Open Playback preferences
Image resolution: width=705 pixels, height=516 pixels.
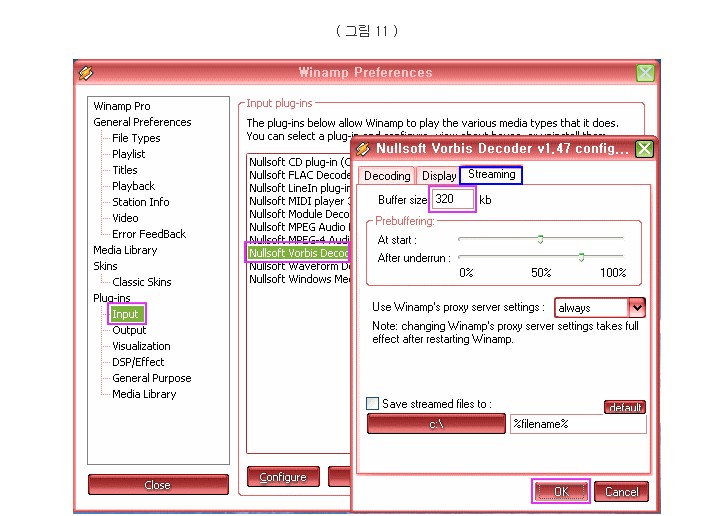pyautogui.click(x=133, y=186)
